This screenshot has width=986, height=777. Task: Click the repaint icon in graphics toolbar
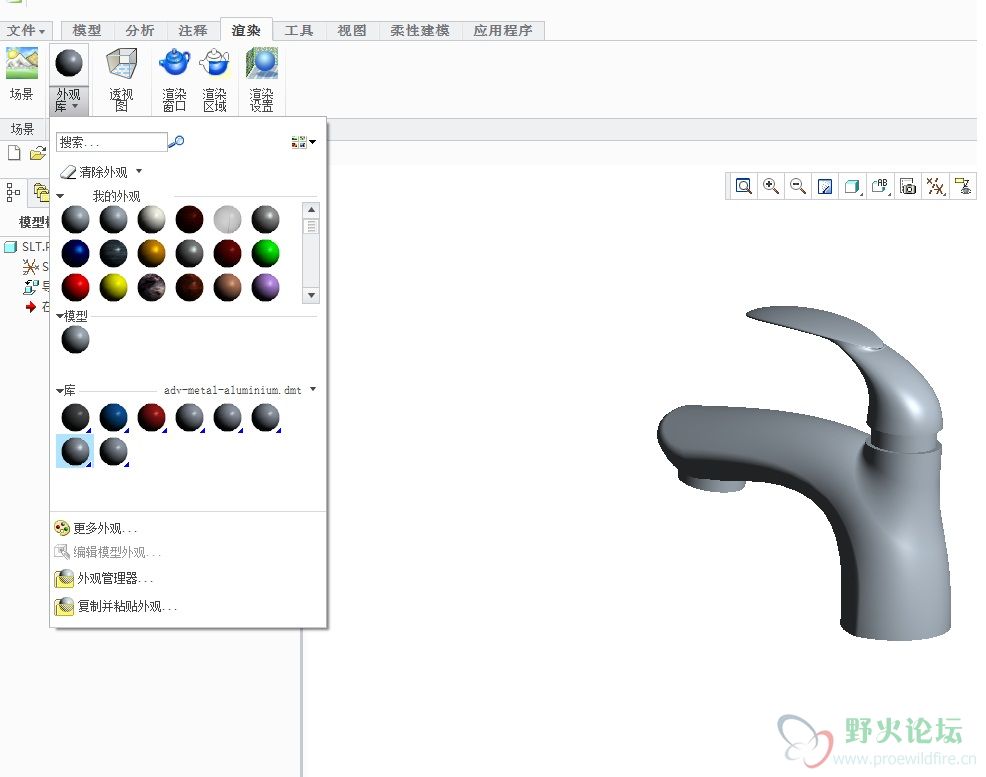click(x=824, y=186)
